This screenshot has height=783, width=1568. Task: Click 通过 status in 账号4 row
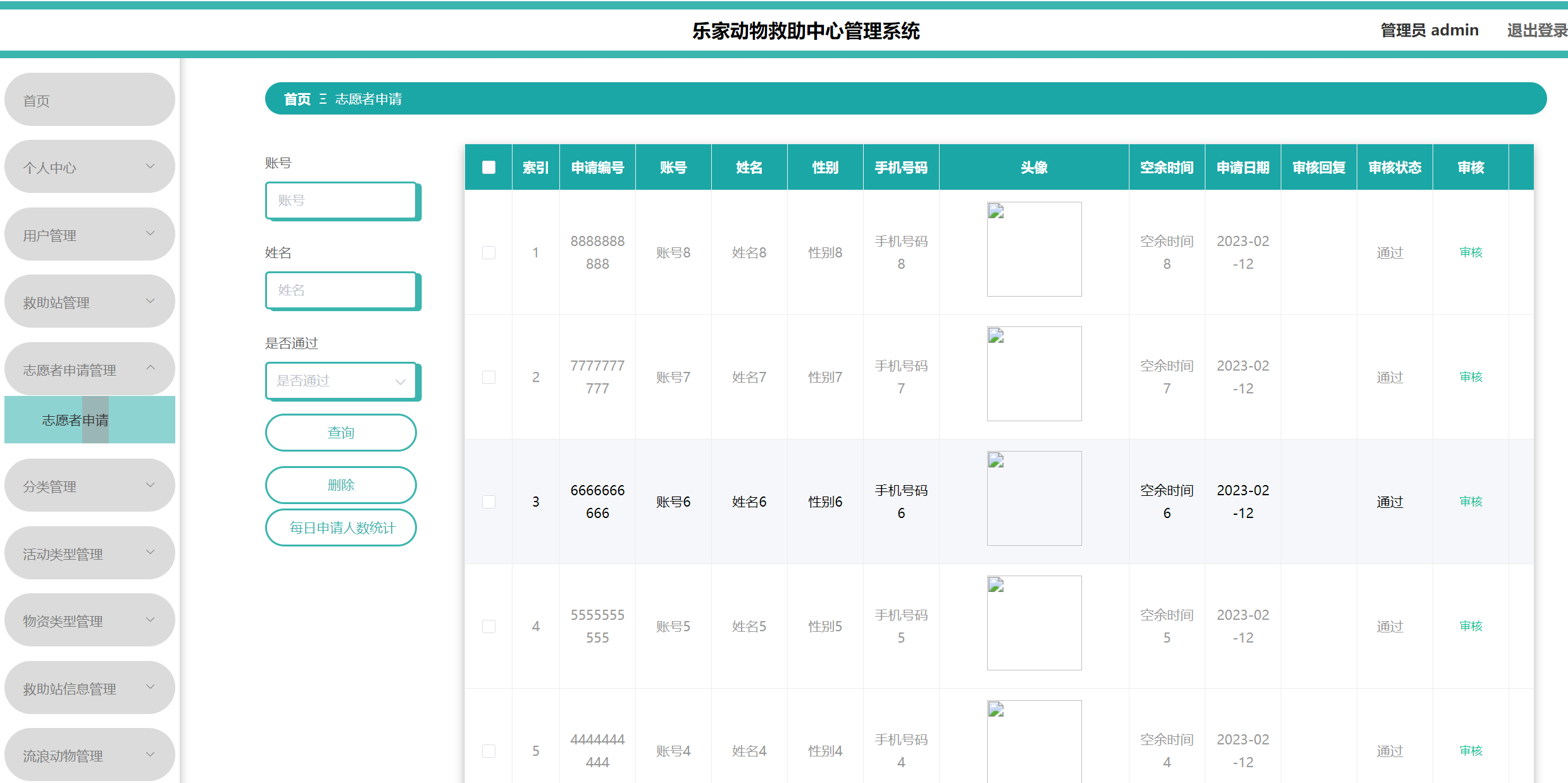[1390, 751]
